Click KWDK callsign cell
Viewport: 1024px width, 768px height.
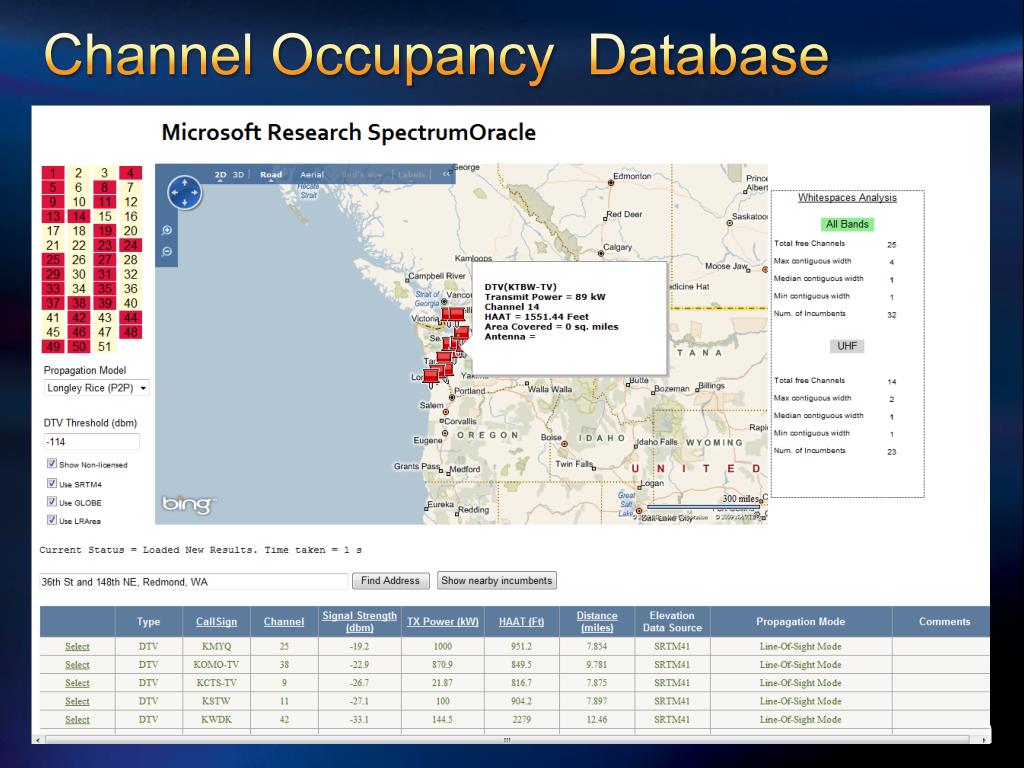click(x=216, y=720)
